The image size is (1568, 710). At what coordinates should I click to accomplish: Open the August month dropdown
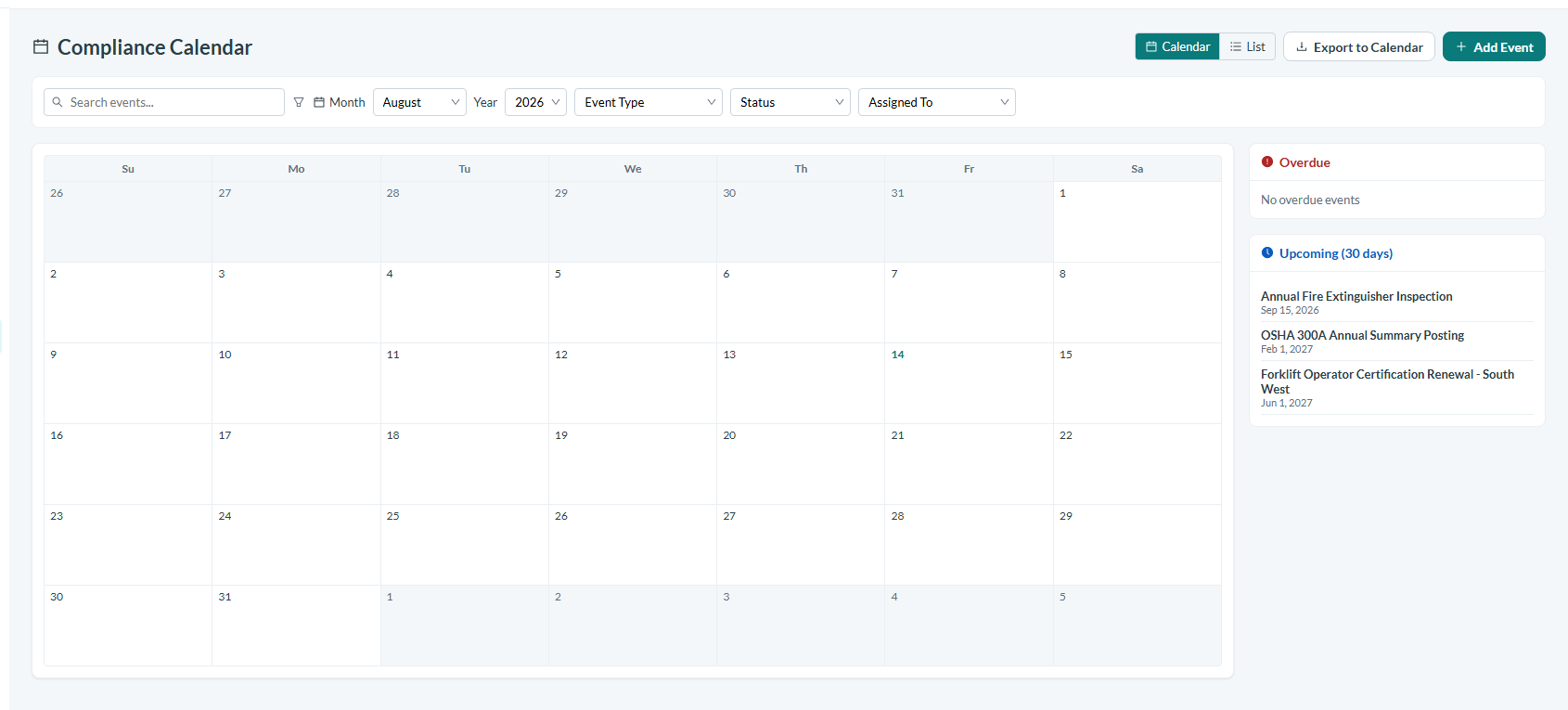419,102
